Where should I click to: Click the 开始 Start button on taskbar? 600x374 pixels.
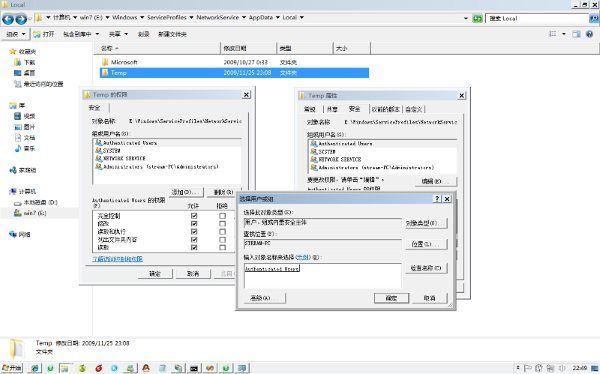click(x=12, y=368)
